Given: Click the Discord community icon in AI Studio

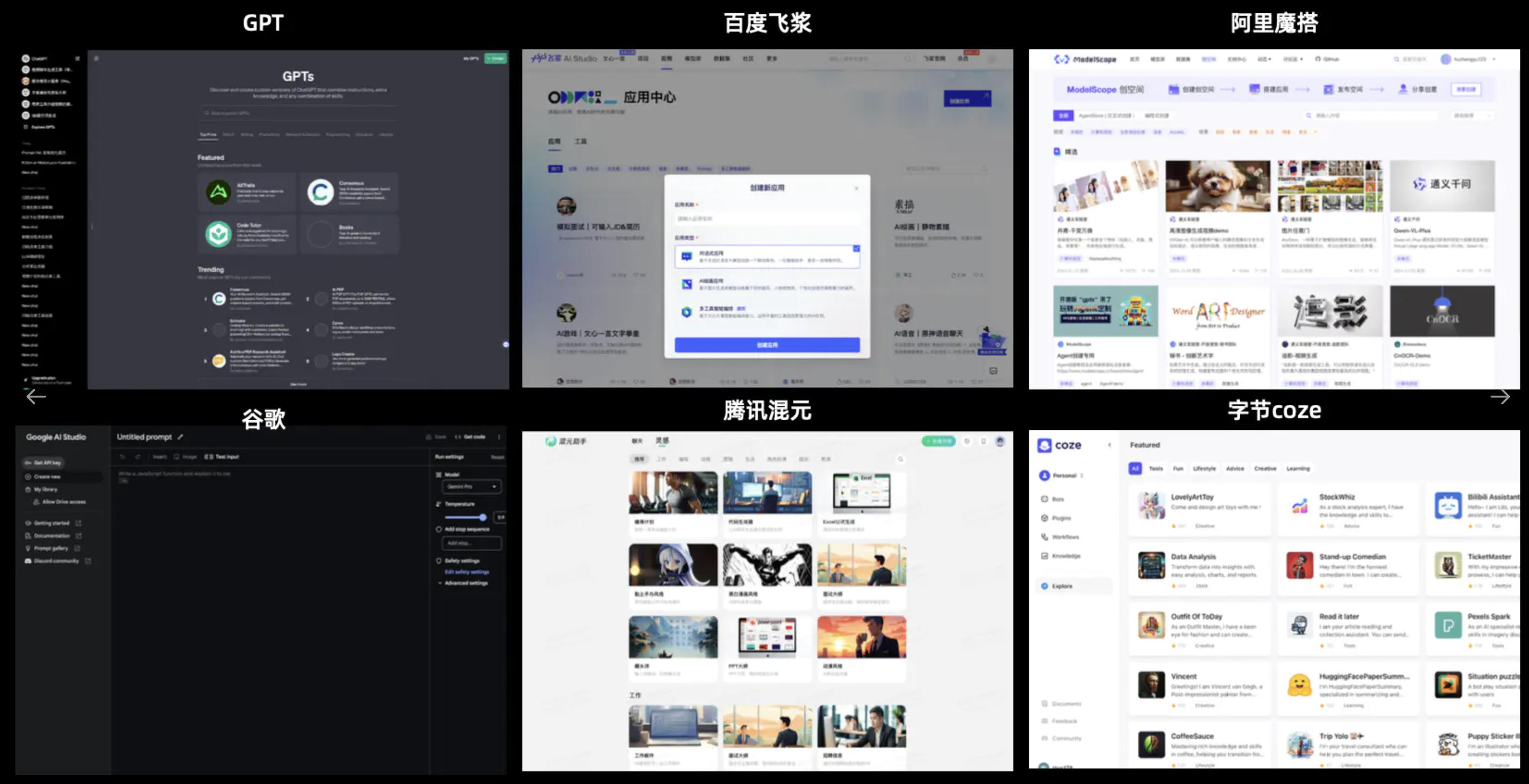Looking at the screenshot, I should [28, 561].
